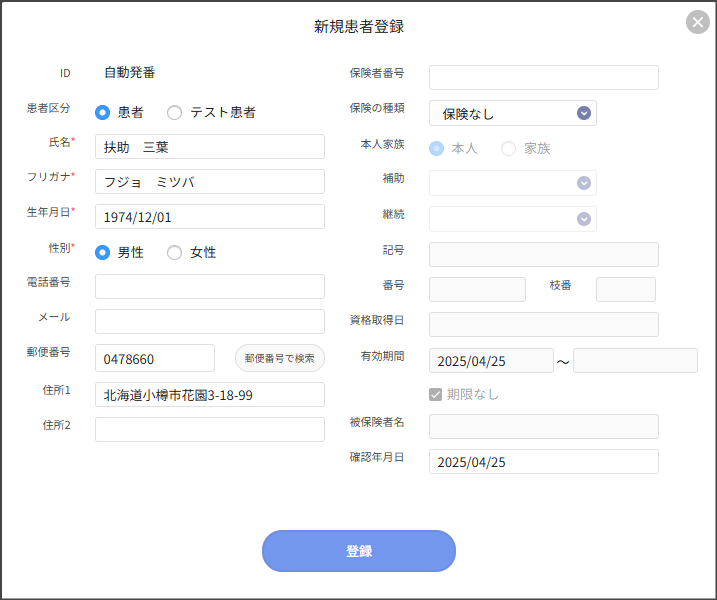
Task: Expand the 補助 dropdown
Action: [512, 183]
